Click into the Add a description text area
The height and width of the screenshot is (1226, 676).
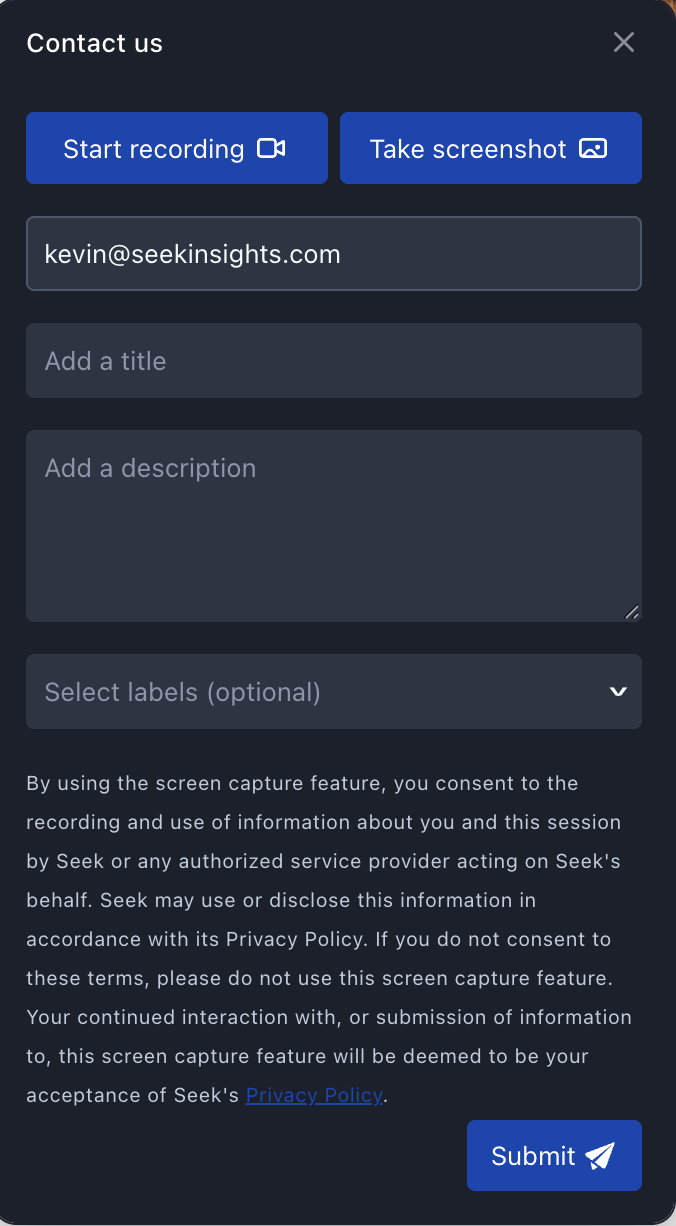coord(334,526)
